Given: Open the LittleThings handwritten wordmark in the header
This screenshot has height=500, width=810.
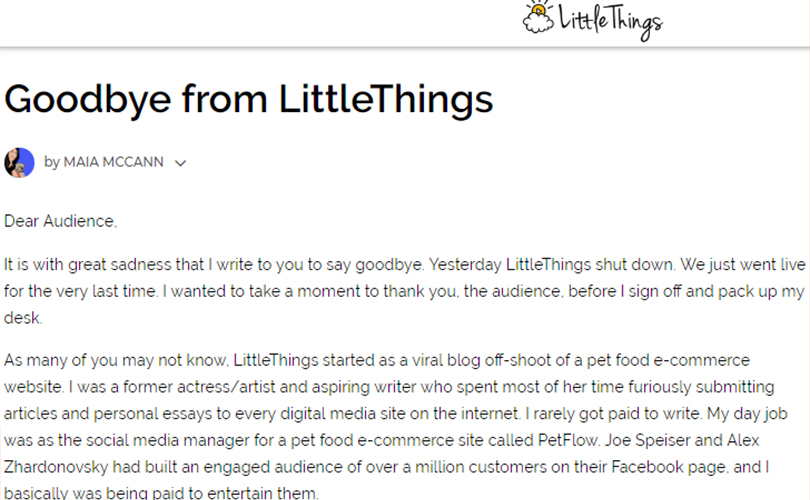Looking at the screenshot, I should (x=611, y=21).
